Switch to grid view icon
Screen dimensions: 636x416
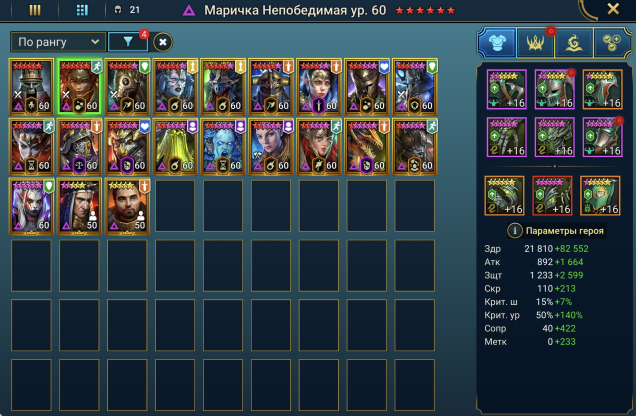(82, 10)
